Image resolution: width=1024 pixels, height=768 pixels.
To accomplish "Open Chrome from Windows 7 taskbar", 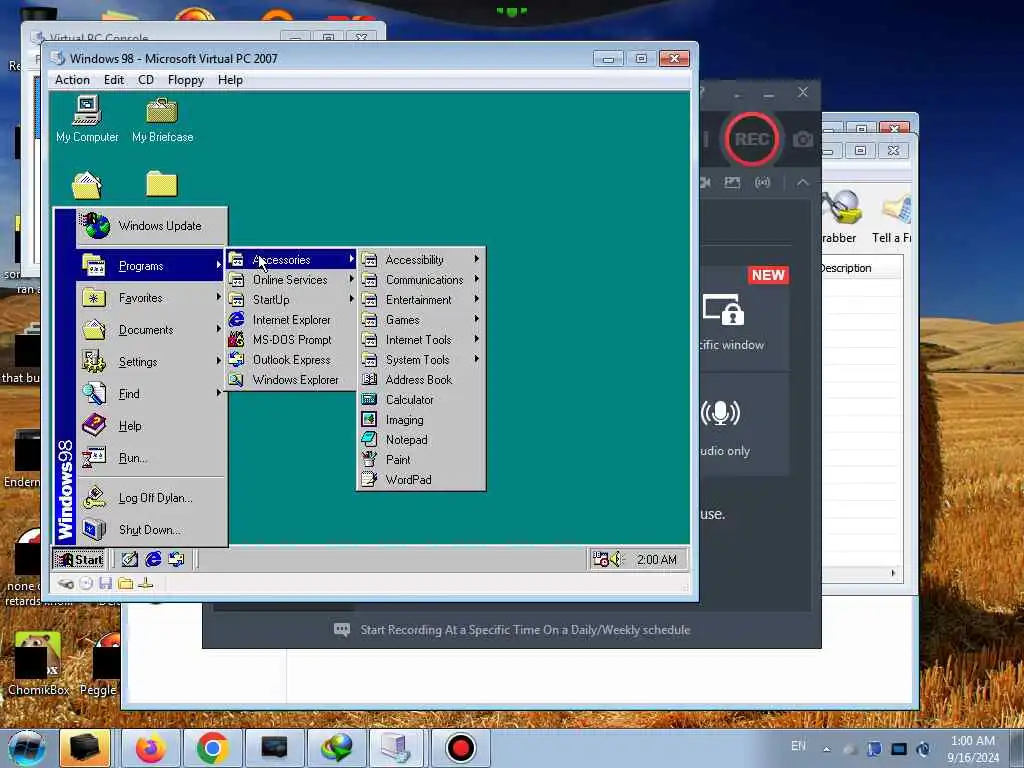I will click(212, 748).
